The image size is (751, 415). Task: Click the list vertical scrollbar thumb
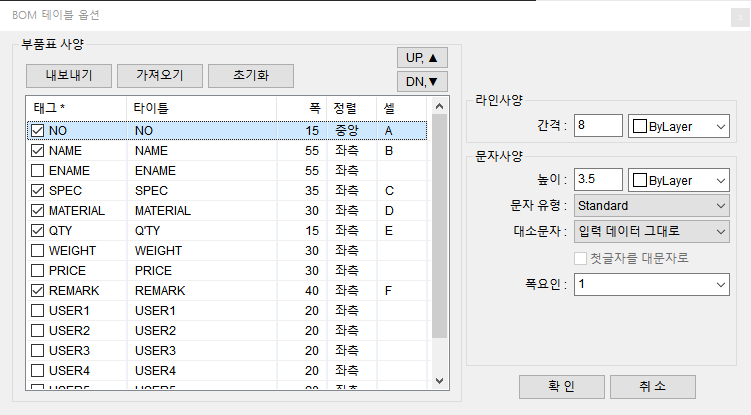click(x=440, y=226)
